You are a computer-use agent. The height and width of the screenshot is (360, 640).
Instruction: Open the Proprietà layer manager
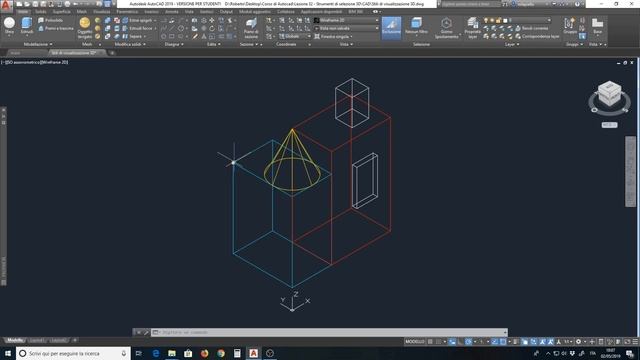click(x=473, y=28)
